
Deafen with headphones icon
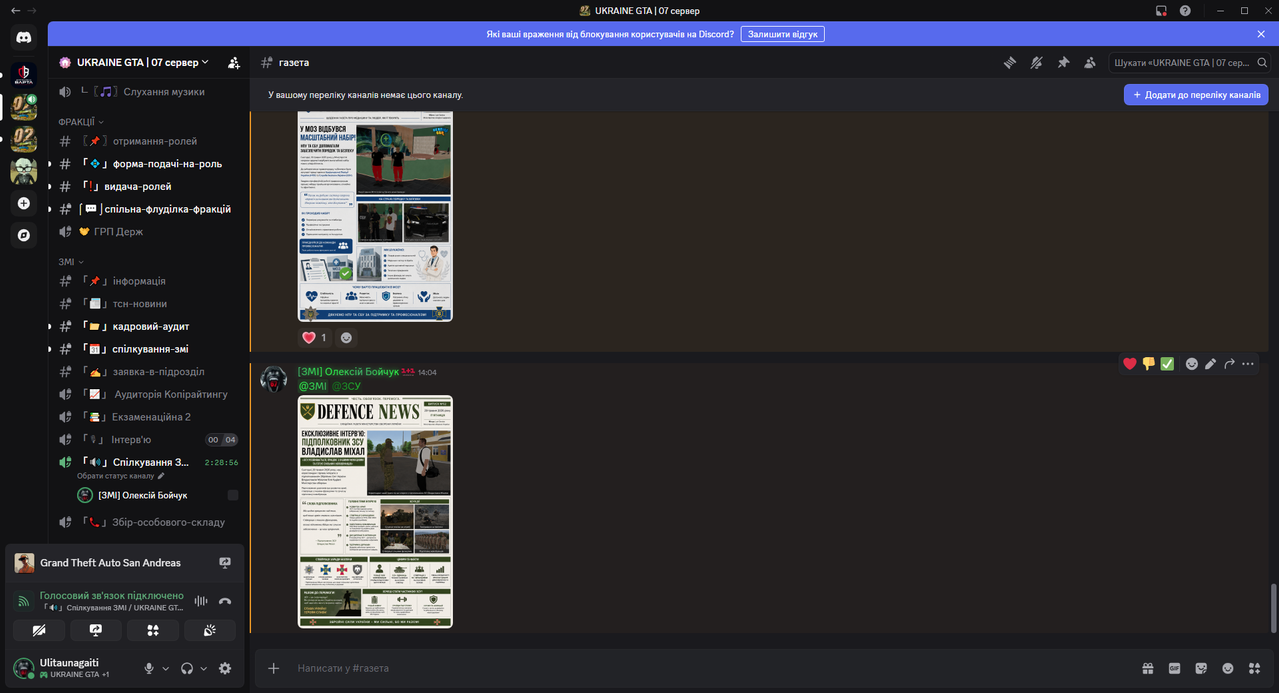tap(187, 668)
